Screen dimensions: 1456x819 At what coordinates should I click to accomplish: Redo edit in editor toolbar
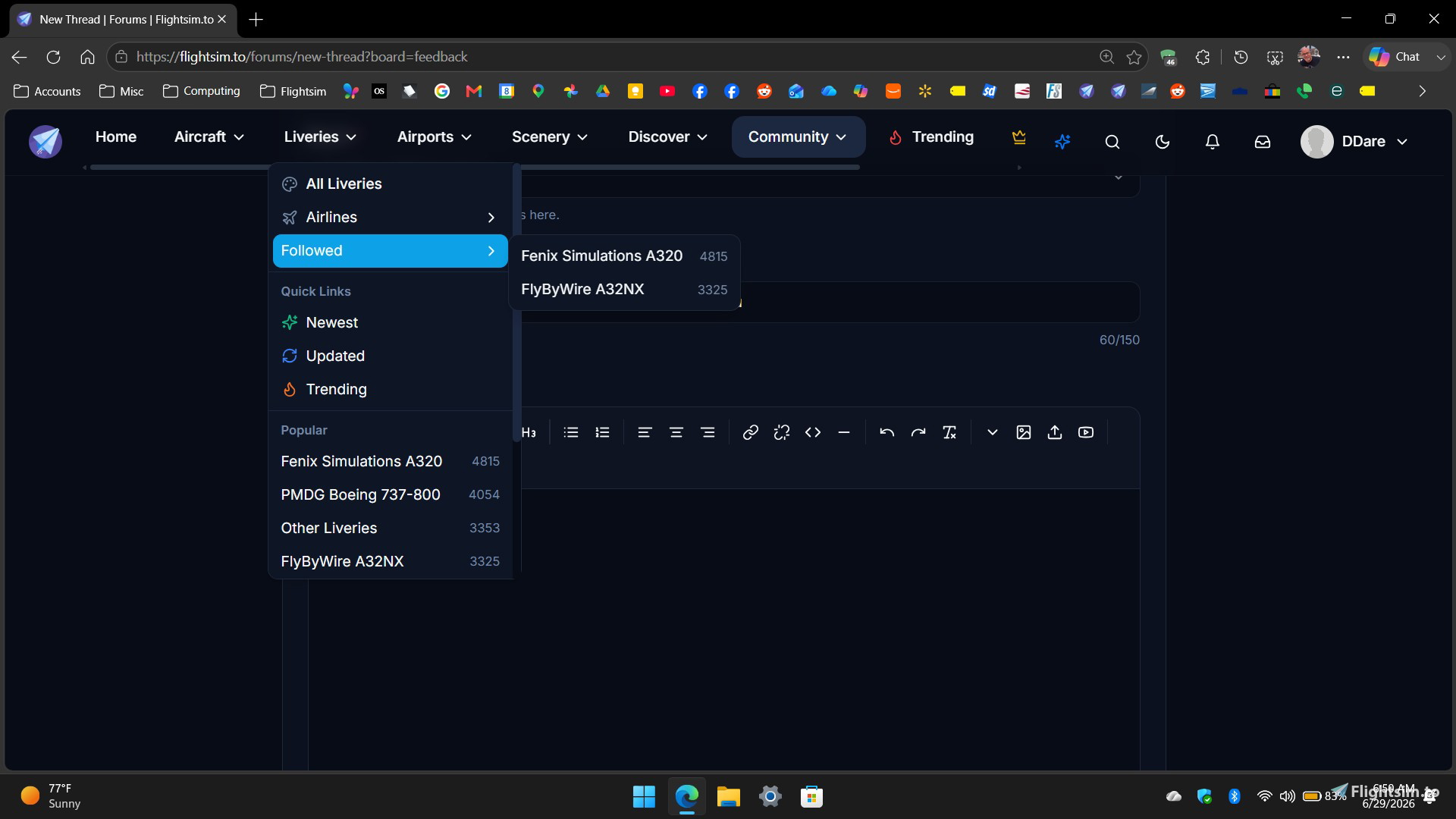point(918,432)
